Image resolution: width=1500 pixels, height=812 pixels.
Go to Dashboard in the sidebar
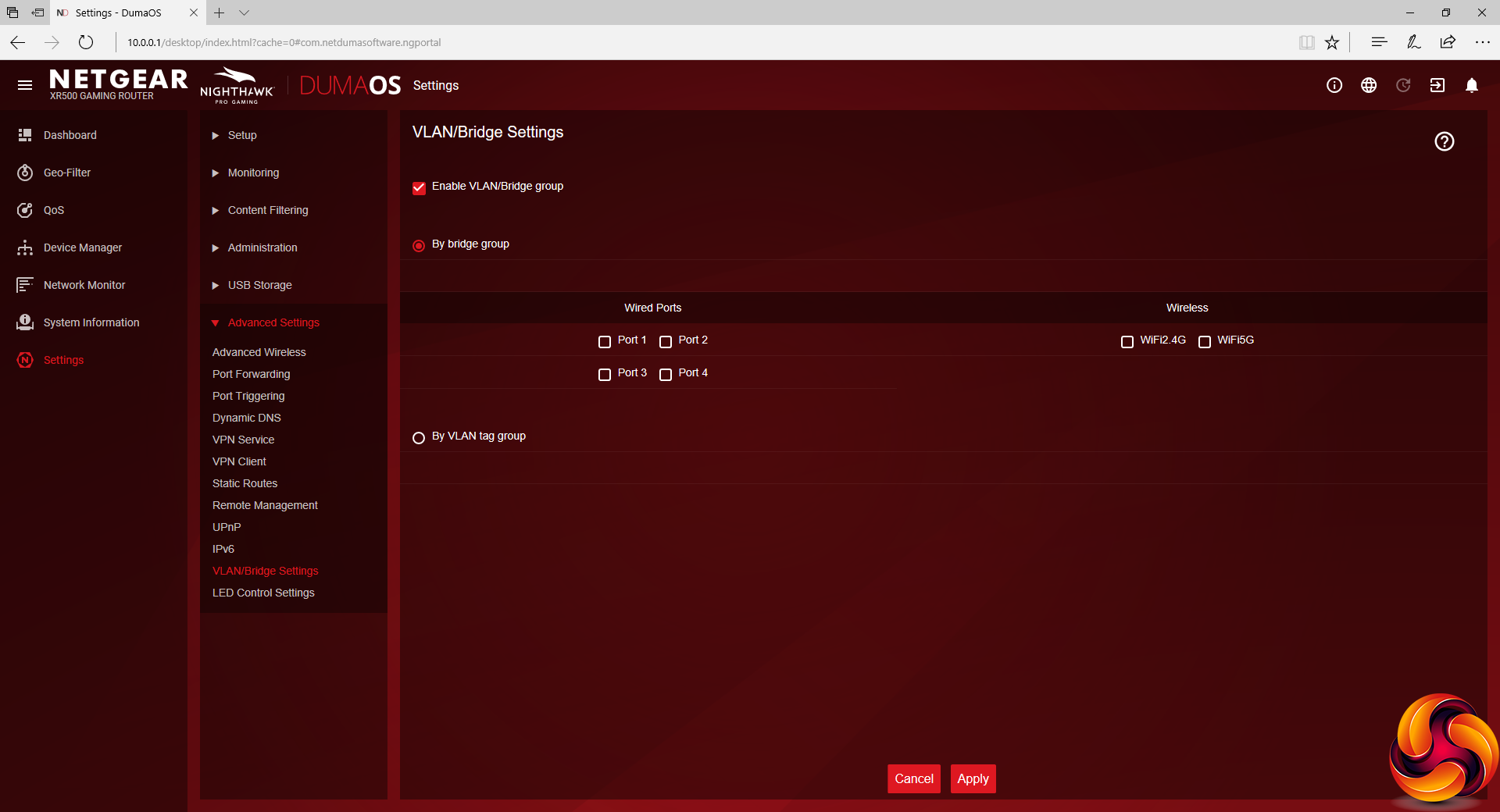point(70,135)
